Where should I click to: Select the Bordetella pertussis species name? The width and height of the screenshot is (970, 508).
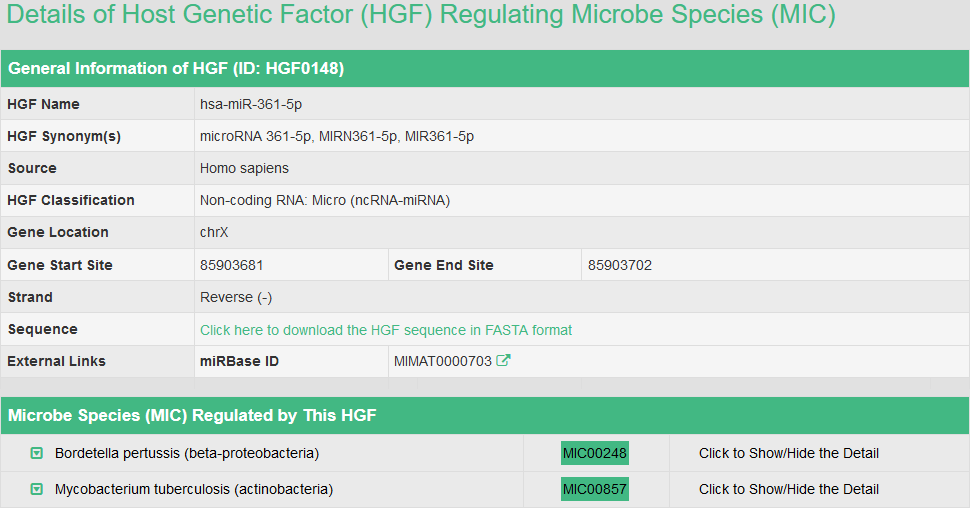pyautogui.click(x=187, y=453)
